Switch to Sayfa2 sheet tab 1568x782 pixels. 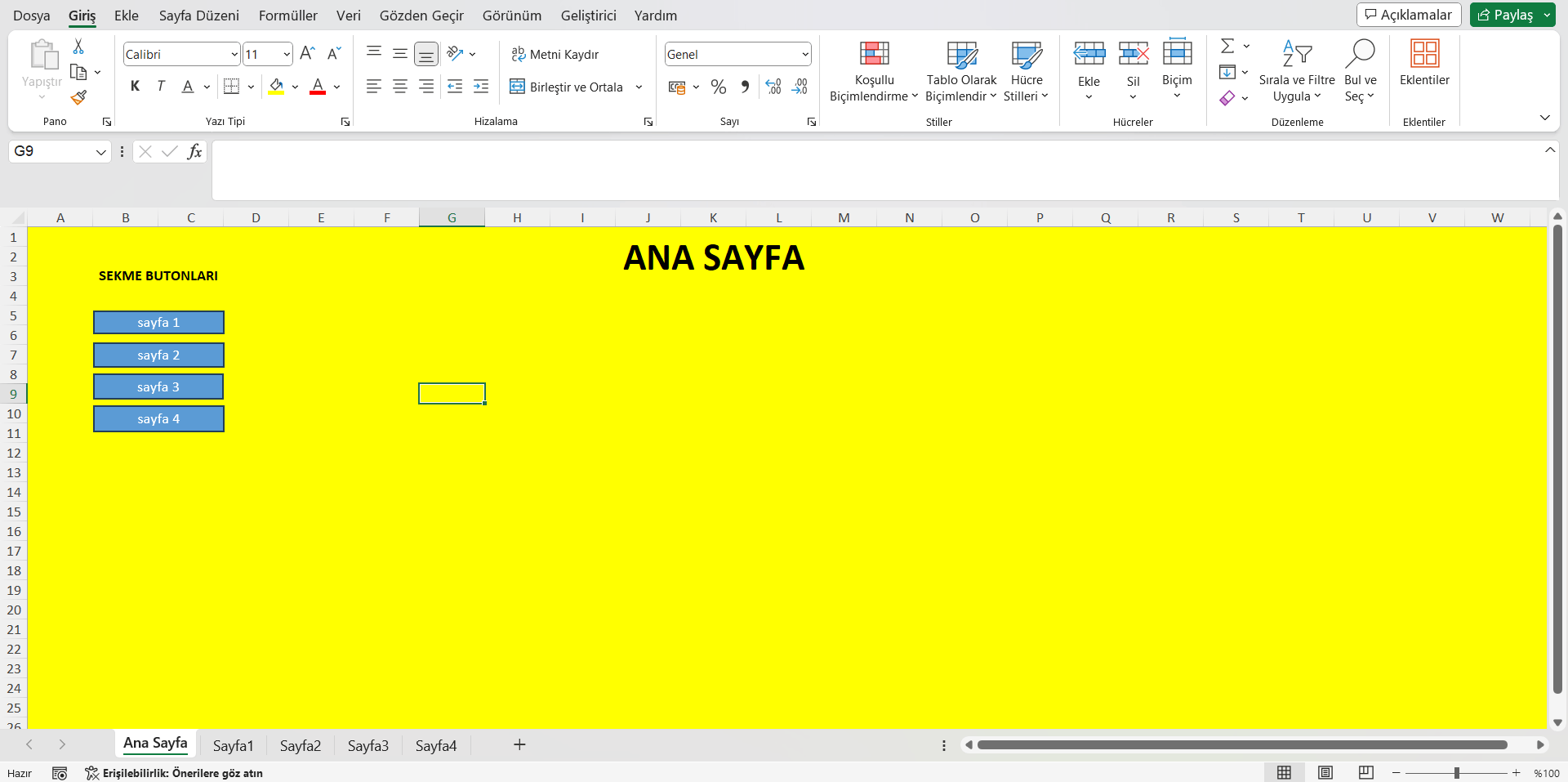tap(301, 745)
